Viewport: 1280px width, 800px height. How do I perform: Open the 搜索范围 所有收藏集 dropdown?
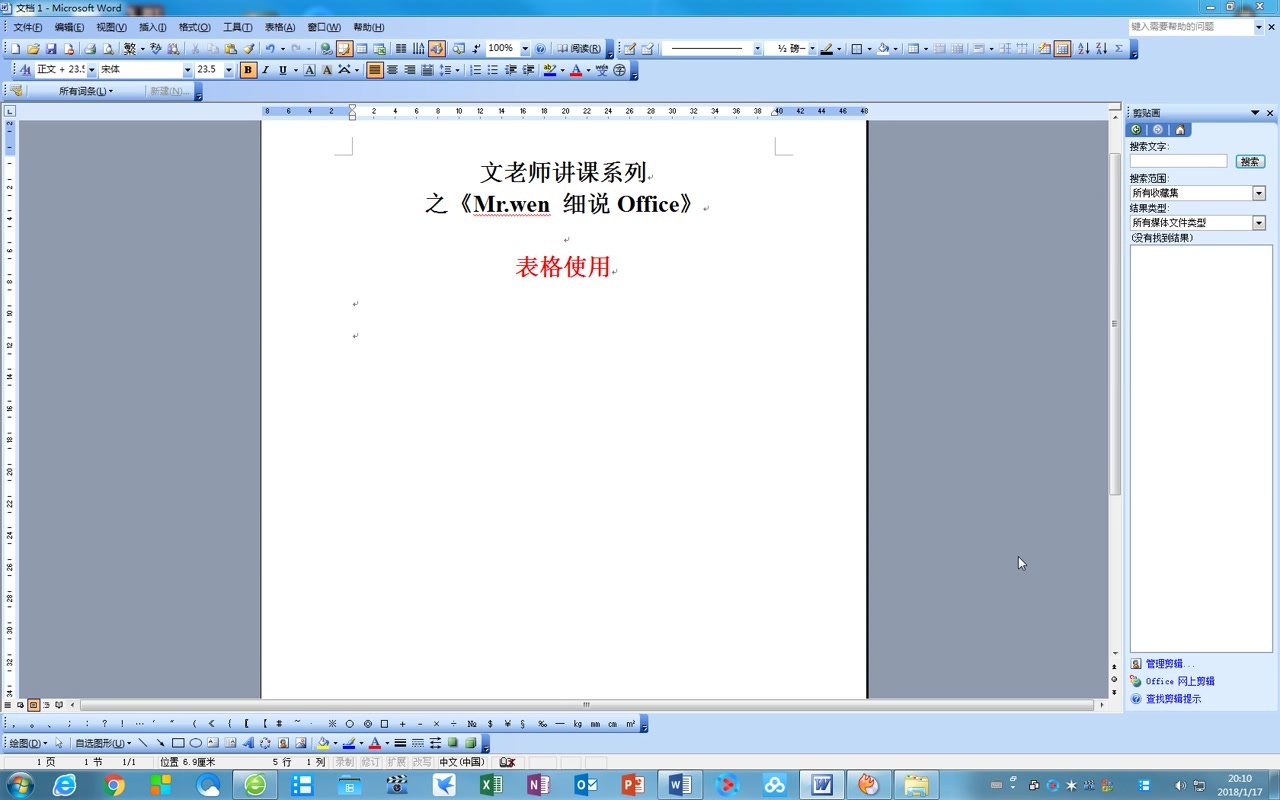pyautogui.click(x=1259, y=193)
